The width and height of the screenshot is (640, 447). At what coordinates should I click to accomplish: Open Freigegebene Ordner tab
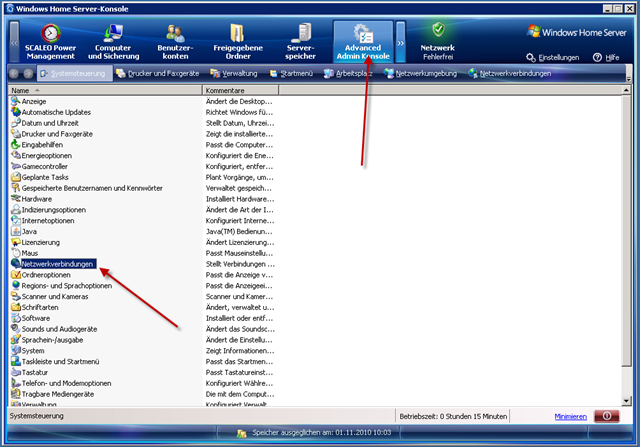point(238,42)
